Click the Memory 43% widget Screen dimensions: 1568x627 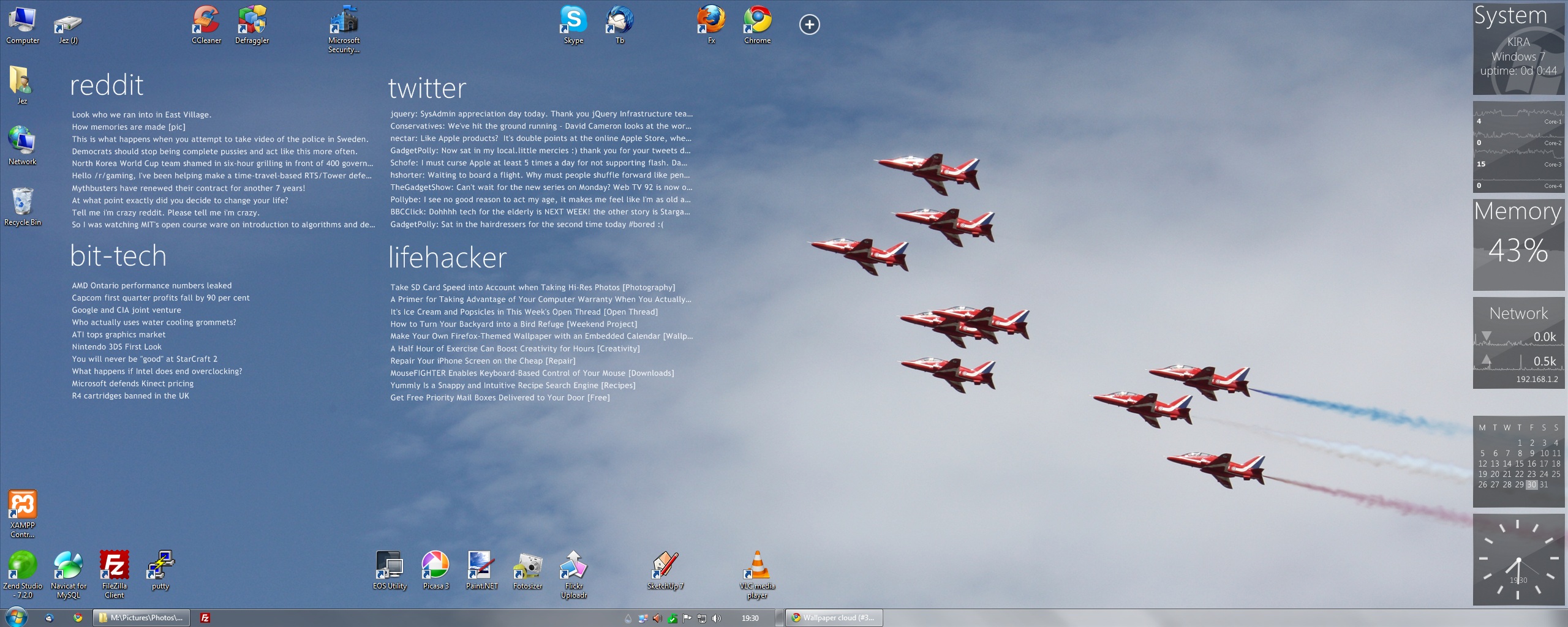tap(1518, 244)
